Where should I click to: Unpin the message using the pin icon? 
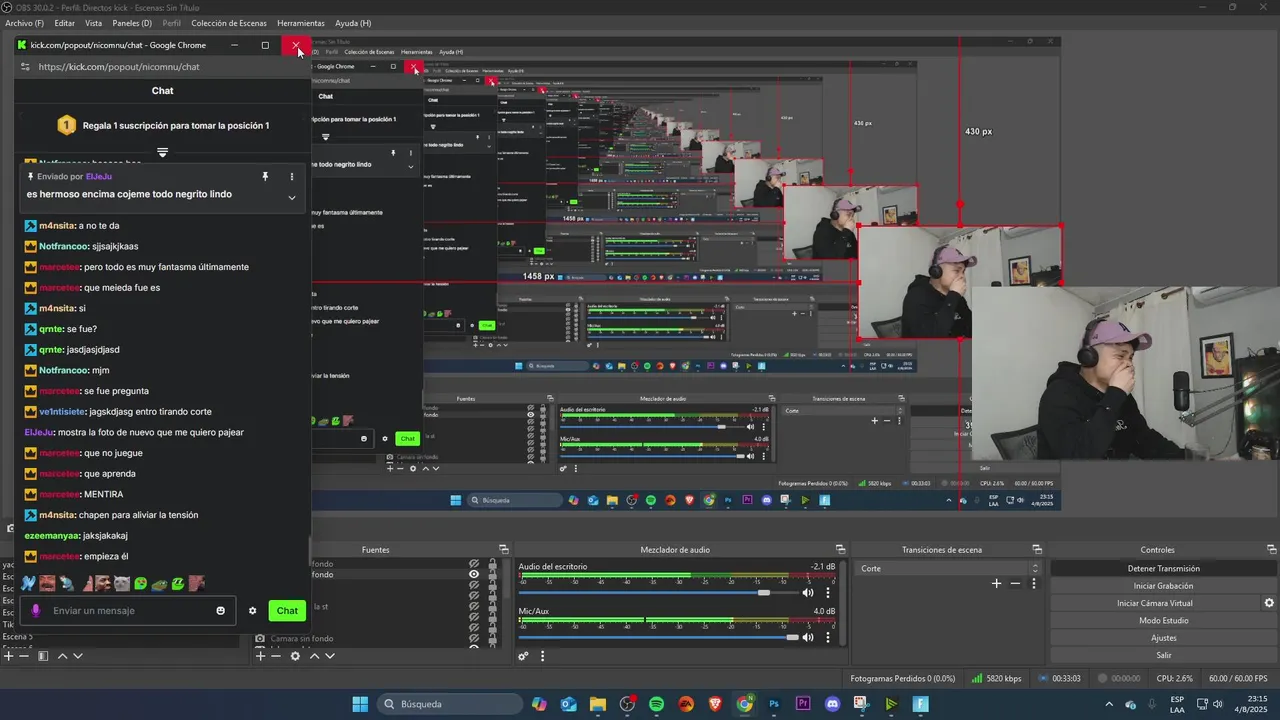click(265, 176)
